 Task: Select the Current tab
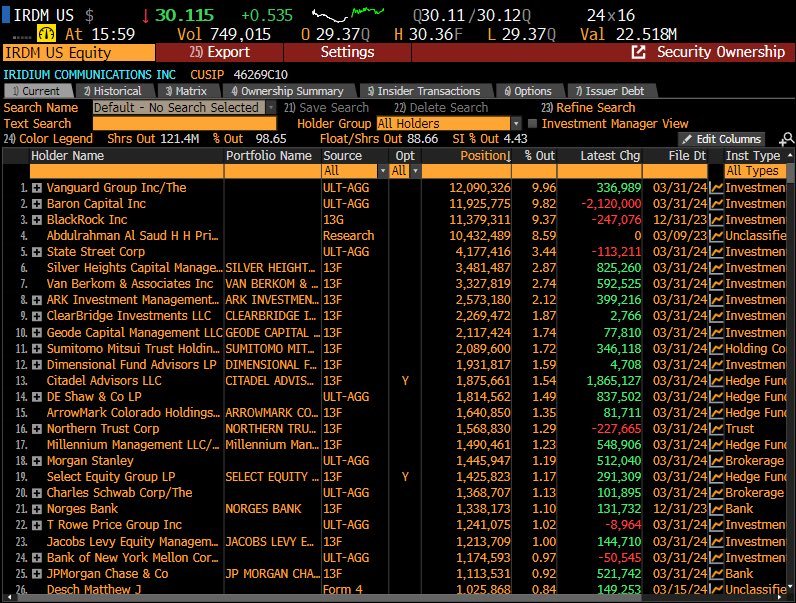tap(36, 91)
